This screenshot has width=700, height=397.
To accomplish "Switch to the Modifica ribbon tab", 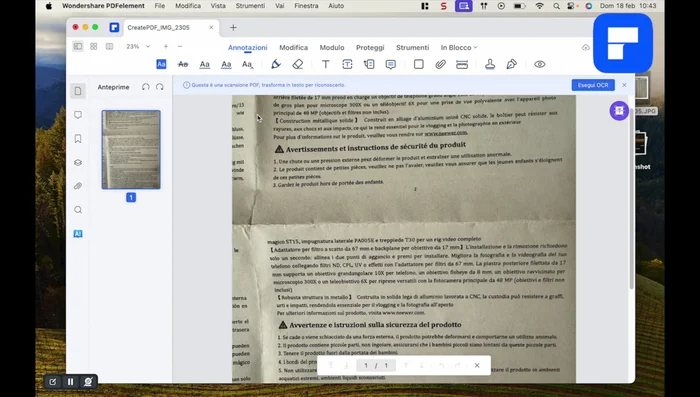I will coord(293,47).
